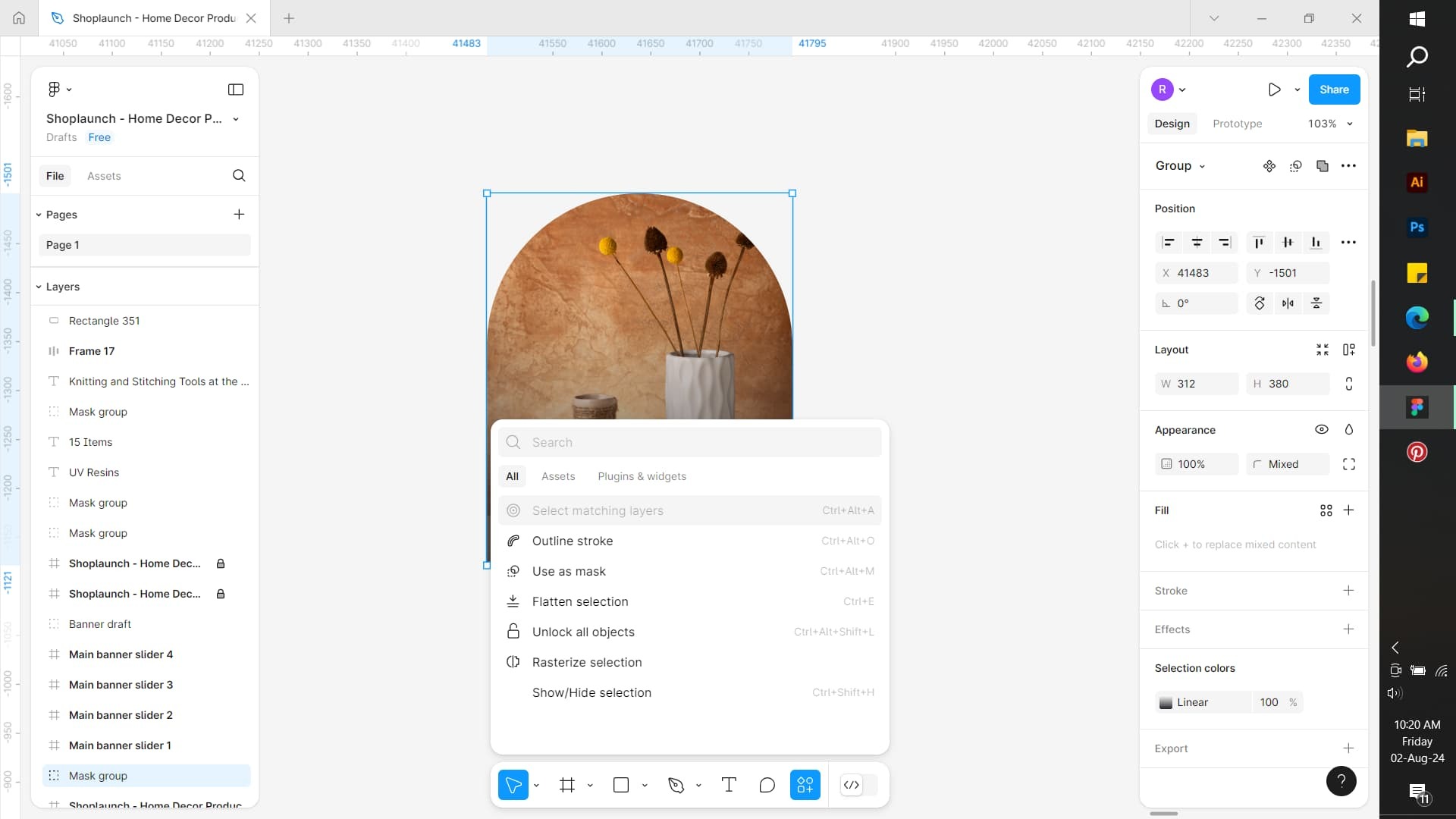Toggle selection visibility eye in Appearance
This screenshot has height=819, width=1456.
click(x=1322, y=430)
